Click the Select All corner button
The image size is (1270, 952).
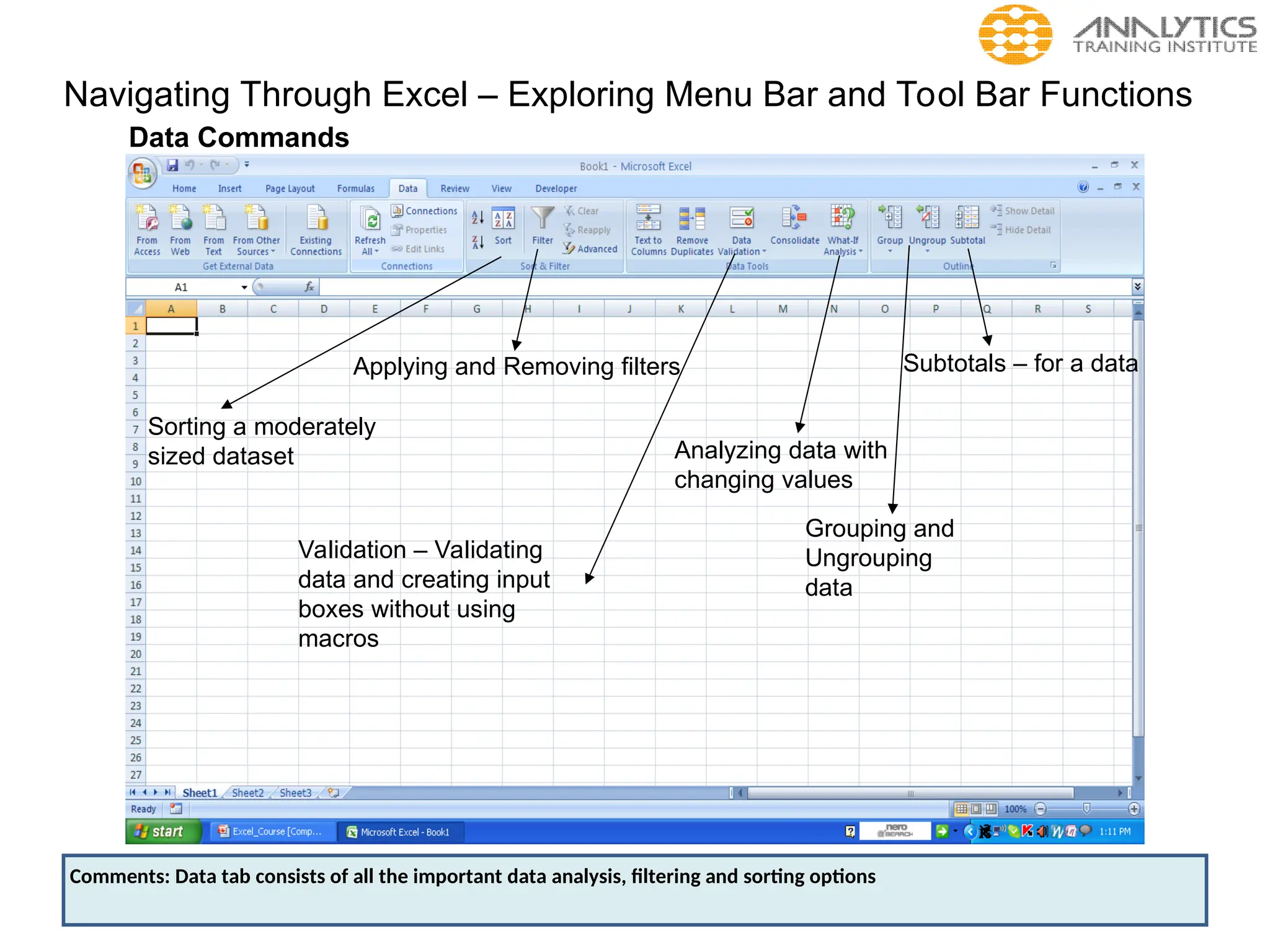135,309
